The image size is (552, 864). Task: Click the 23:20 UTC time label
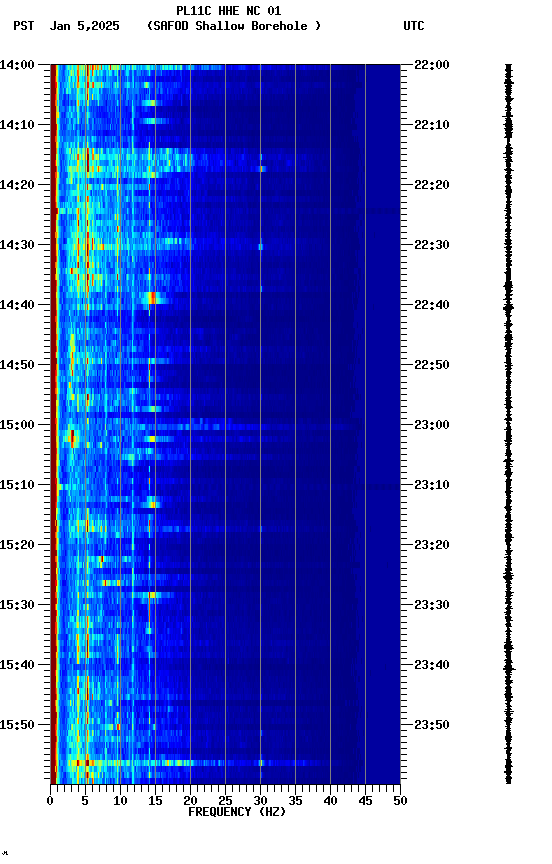pos(432,545)
